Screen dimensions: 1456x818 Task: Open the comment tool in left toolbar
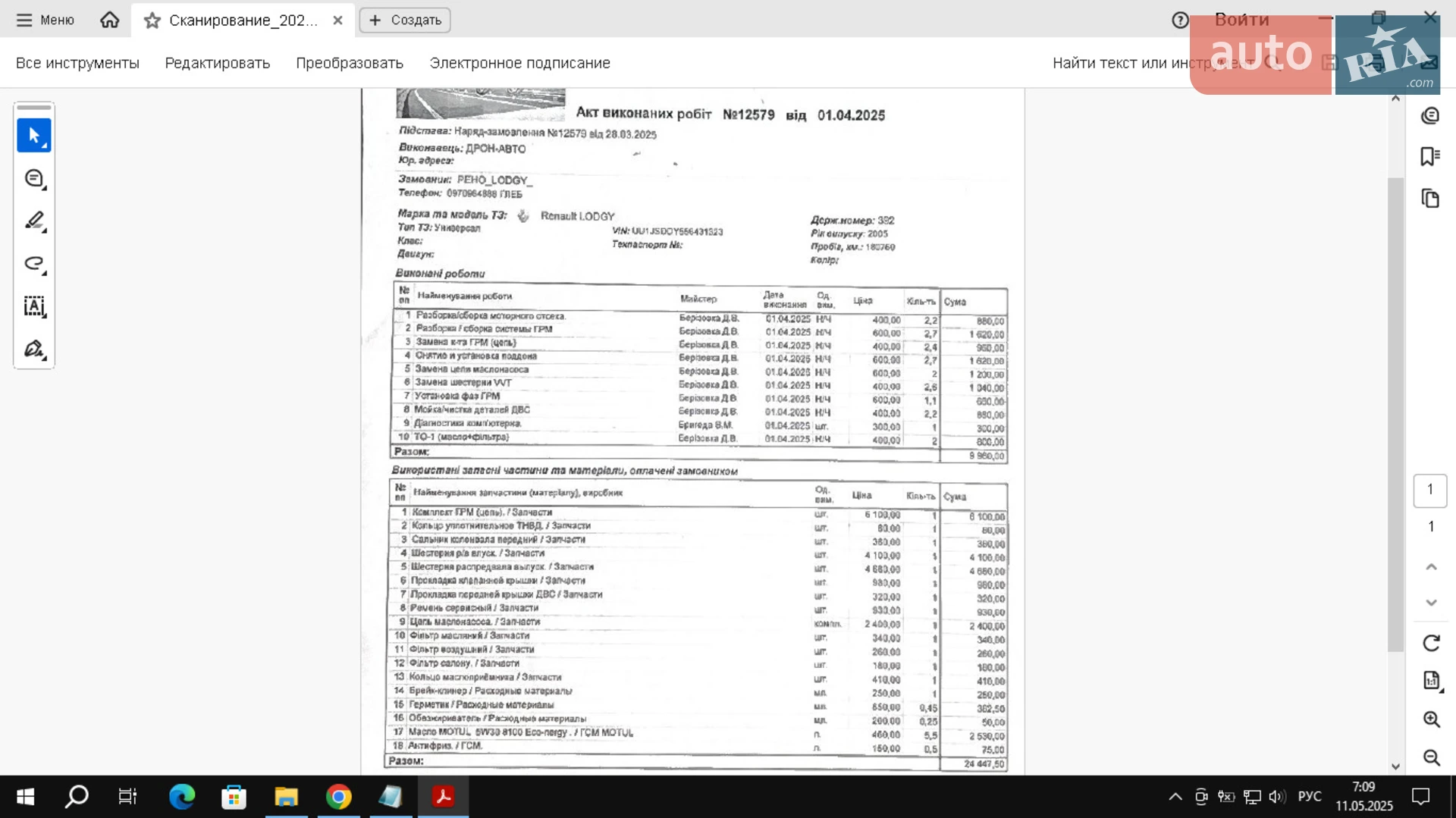click(34, 179)
